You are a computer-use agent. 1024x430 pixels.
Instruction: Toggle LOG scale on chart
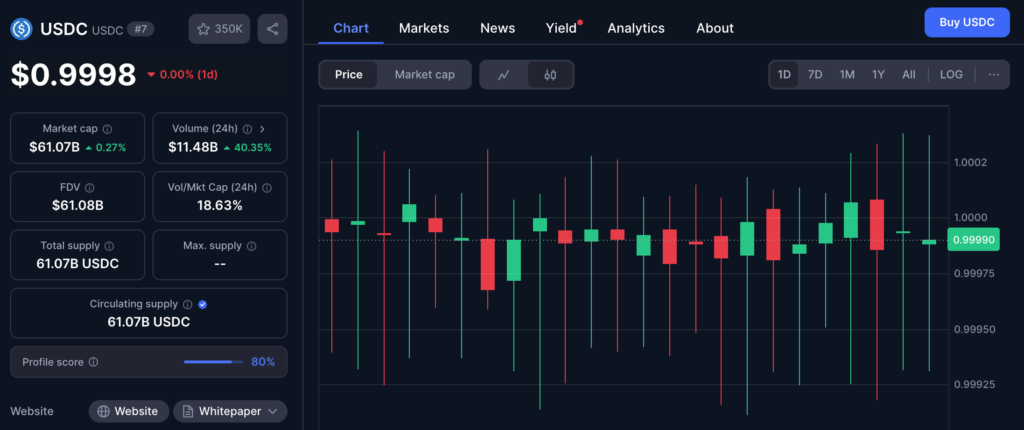coord(951,75)
